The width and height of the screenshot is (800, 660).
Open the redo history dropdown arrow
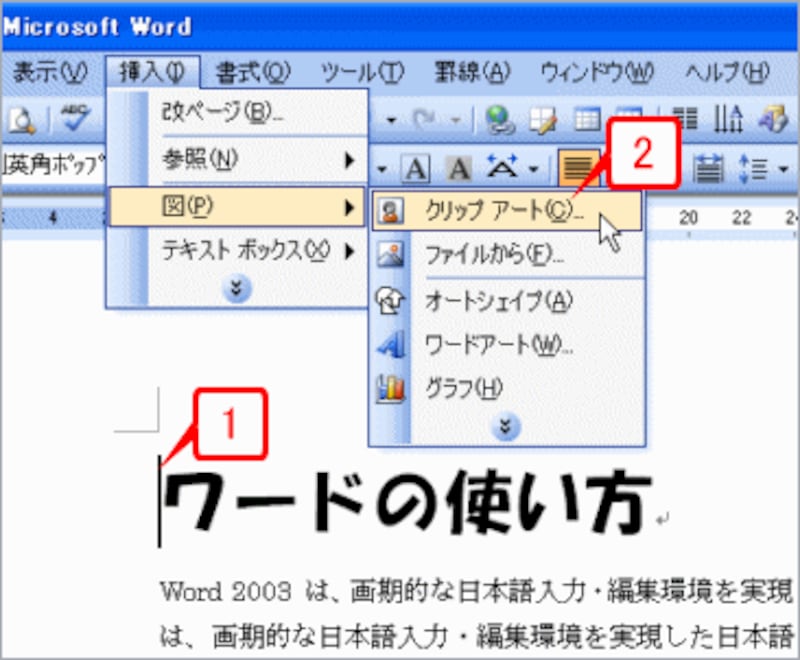(456, 120)
